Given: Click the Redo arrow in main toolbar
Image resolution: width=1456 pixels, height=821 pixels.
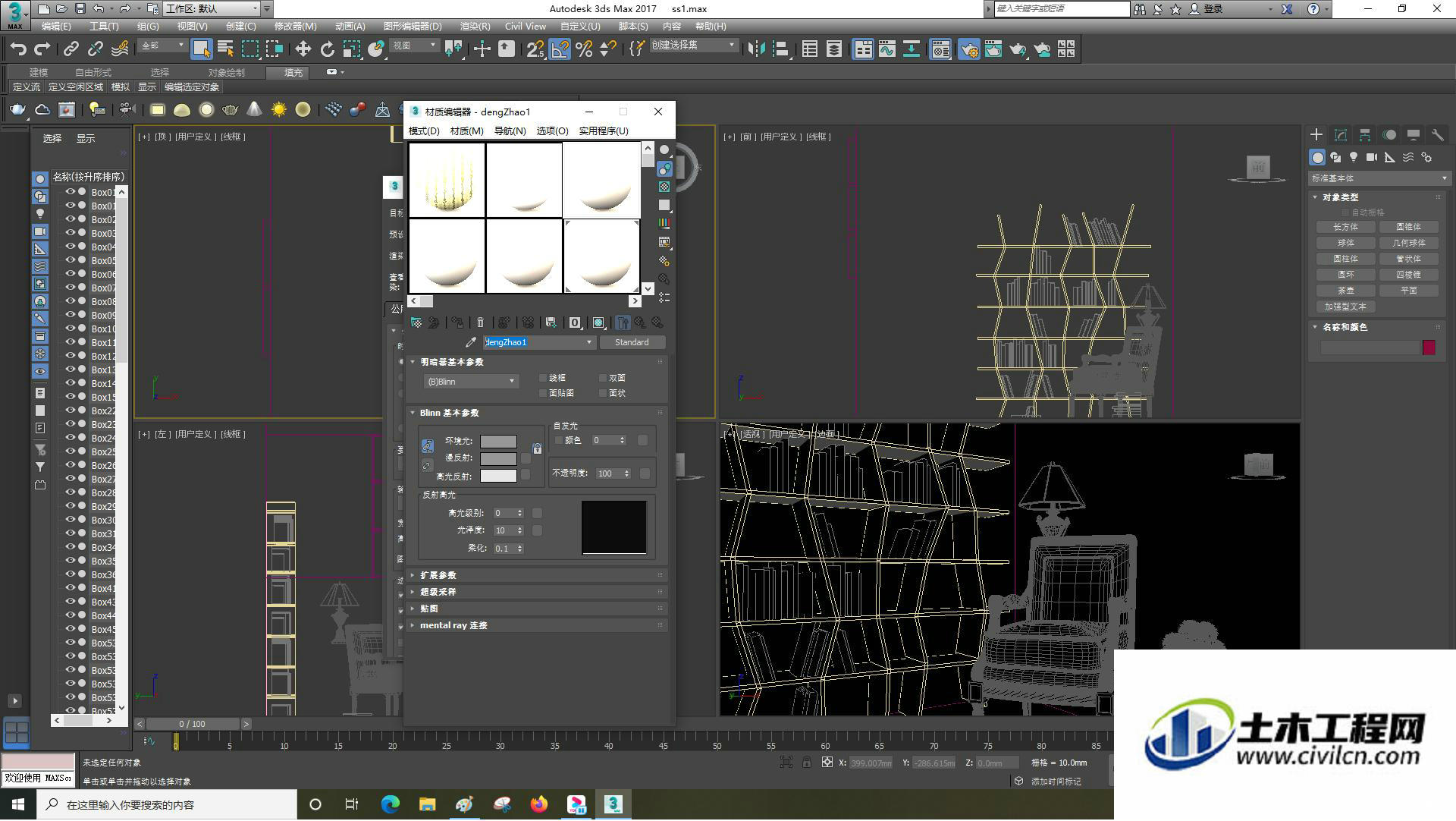Looking at the screenshot, I should (42, 49).
